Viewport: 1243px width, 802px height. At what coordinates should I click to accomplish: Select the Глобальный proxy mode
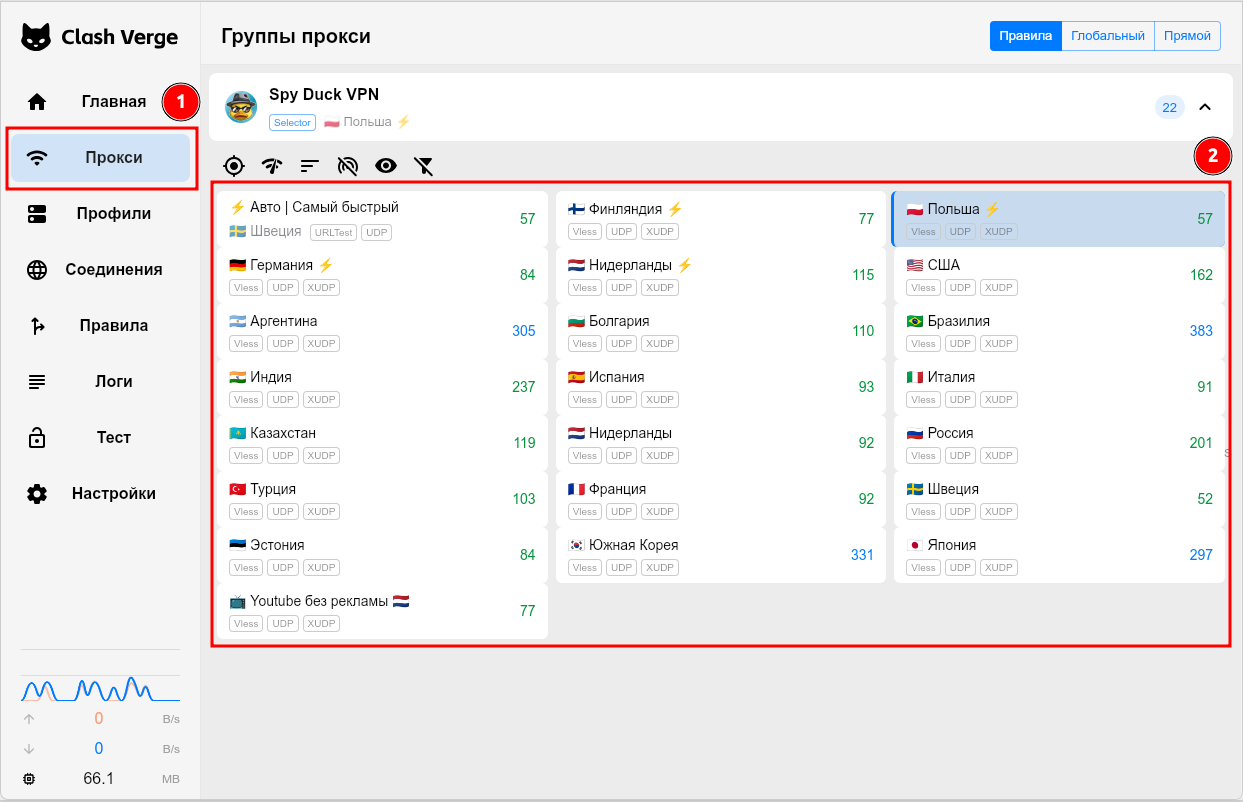(x=1107, y=35)
